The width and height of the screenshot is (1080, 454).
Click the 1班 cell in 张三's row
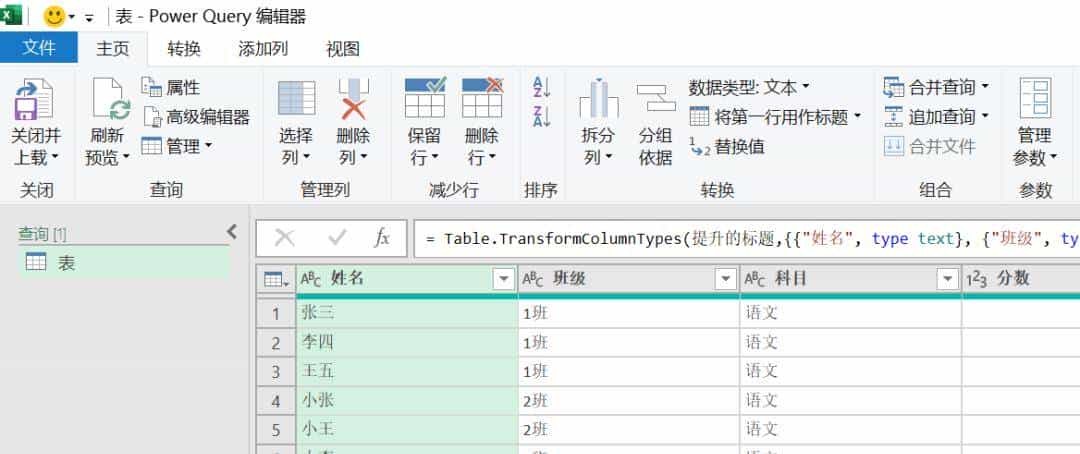pyautogui.click(x=629, y=313)
